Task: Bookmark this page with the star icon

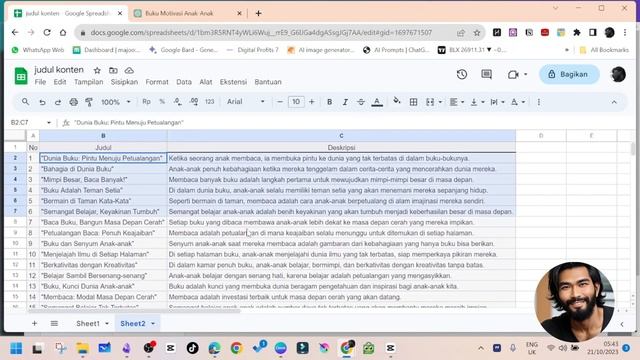Action: [477, 33]
